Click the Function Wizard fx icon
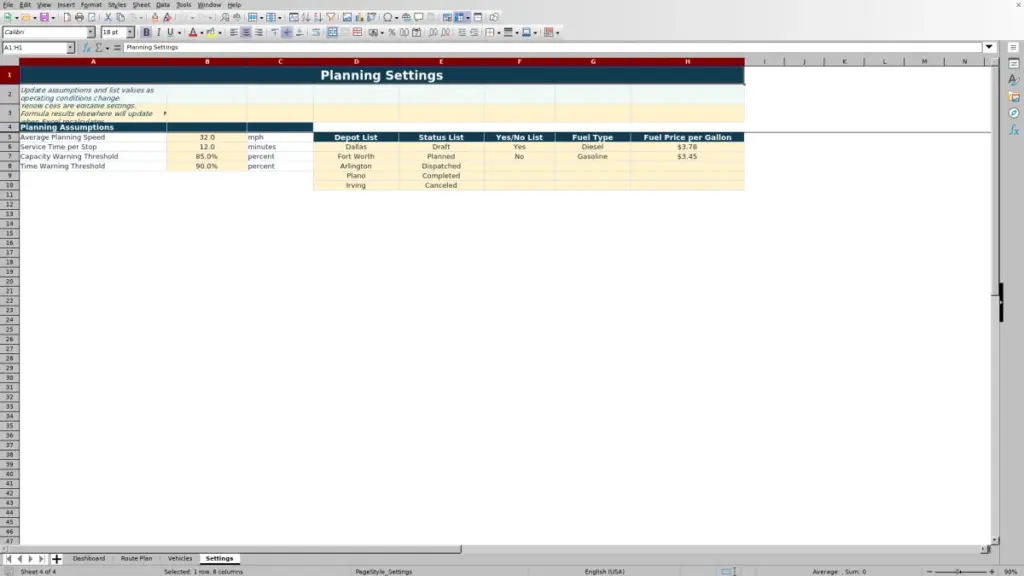Image resolution: width=1024 pixels, height=576 pixels. (86, 47)
